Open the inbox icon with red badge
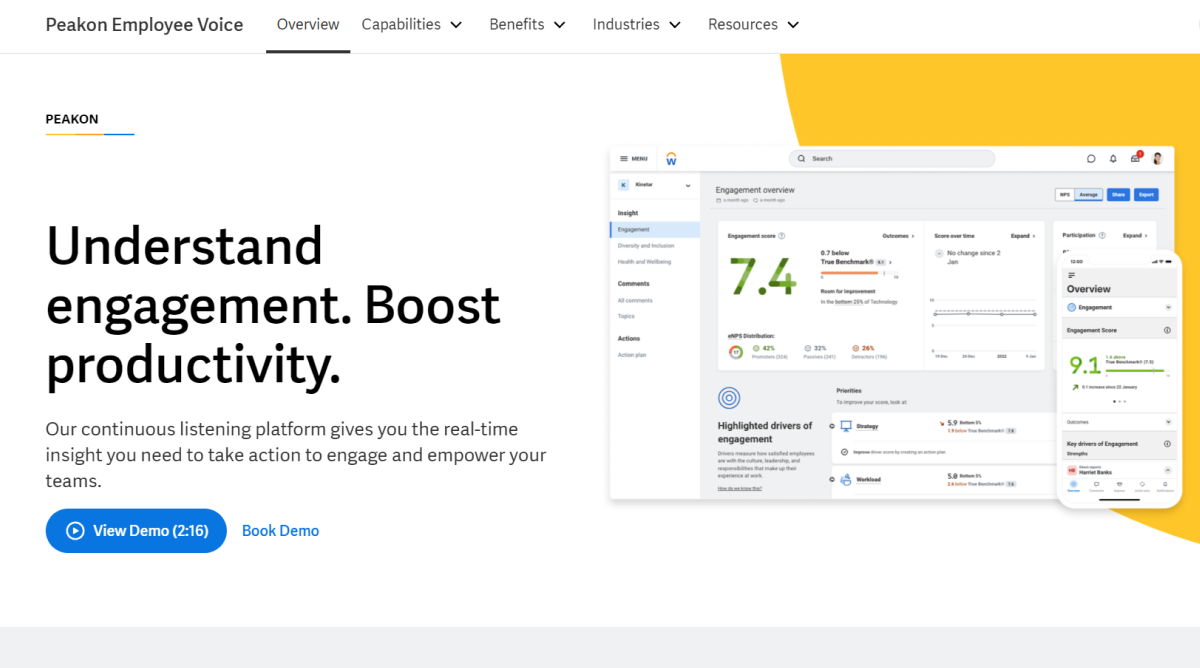Screen dimensions: 1200x668 [x=1135, y=158]
